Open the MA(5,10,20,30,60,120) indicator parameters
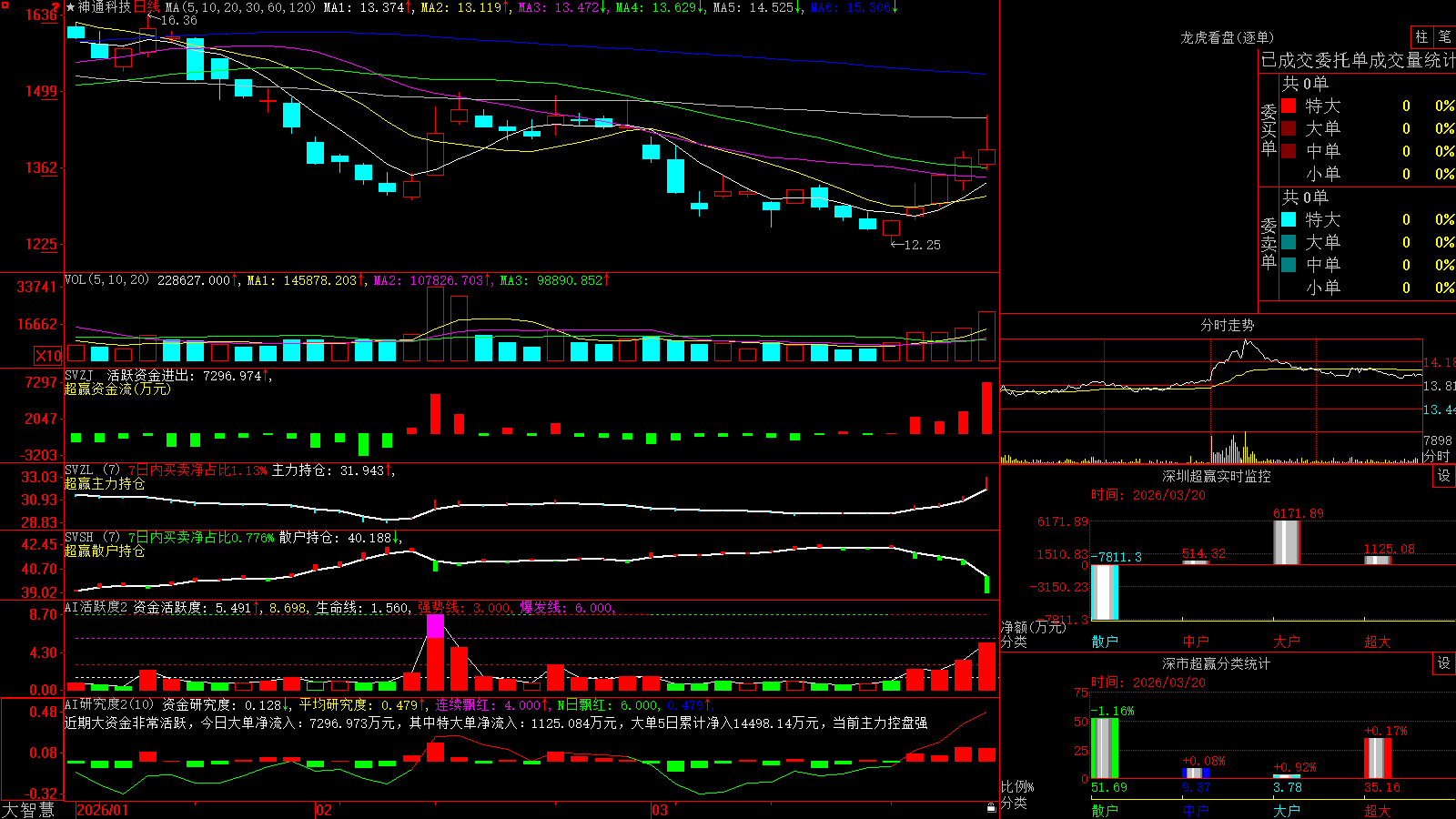The height and width of the screenshot is (819, 1456). click(x=240, y=7)
